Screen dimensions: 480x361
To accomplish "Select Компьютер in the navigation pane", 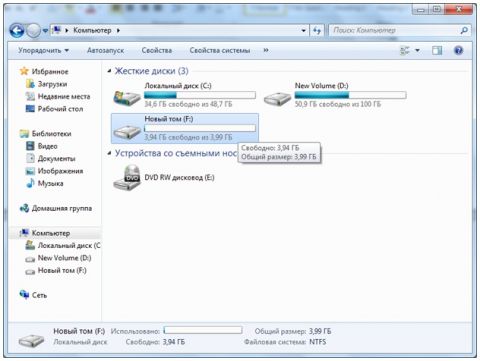I will point(51,233).
